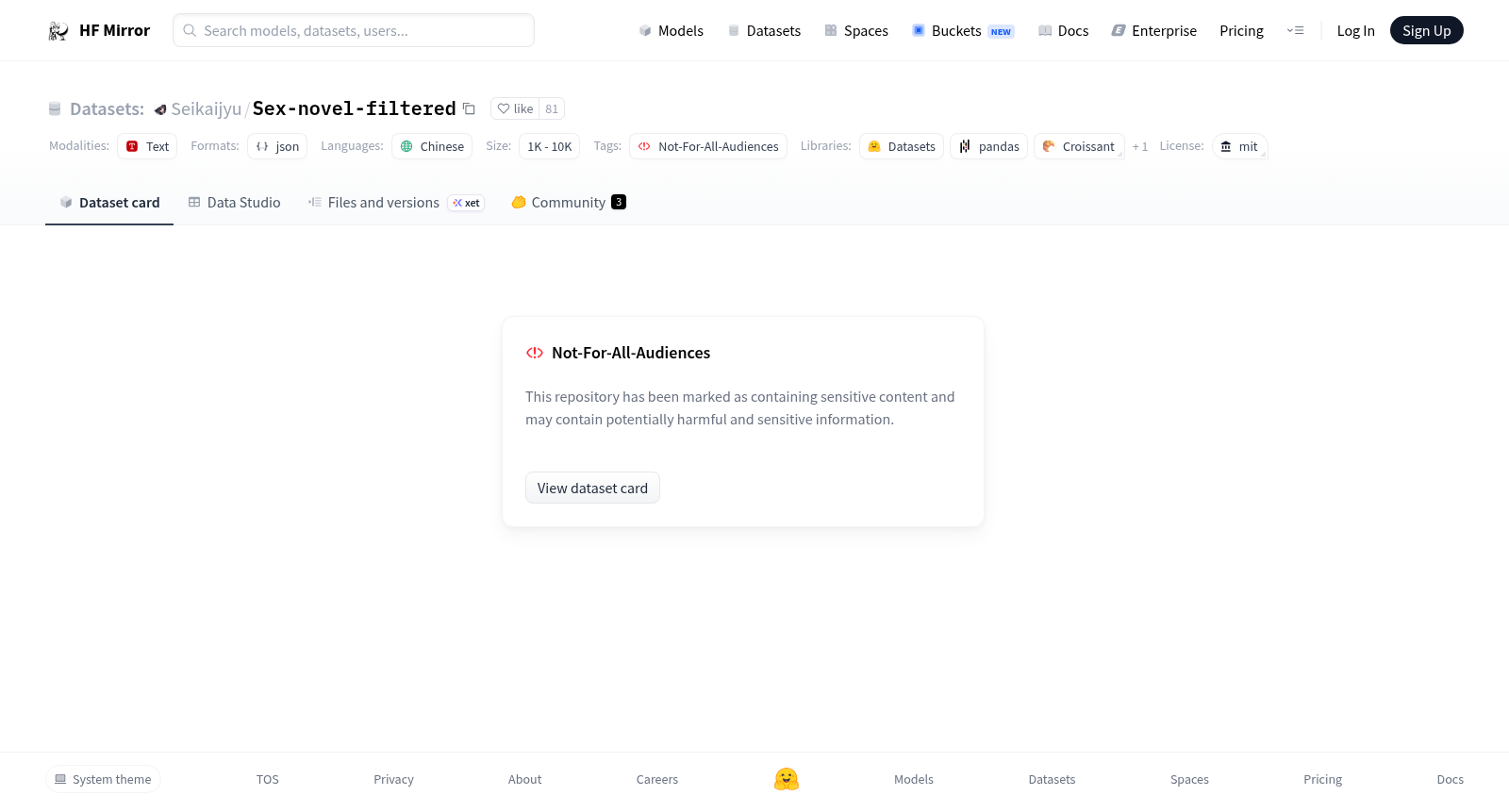This screenshot has width=1509, height=812.
Task: Open Datasets in the top navigation
Action: click(x=764, y=31)
